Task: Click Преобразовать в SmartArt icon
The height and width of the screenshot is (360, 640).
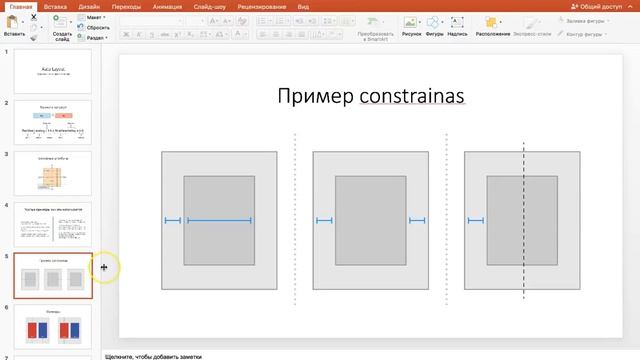Action: coord(372,21)
